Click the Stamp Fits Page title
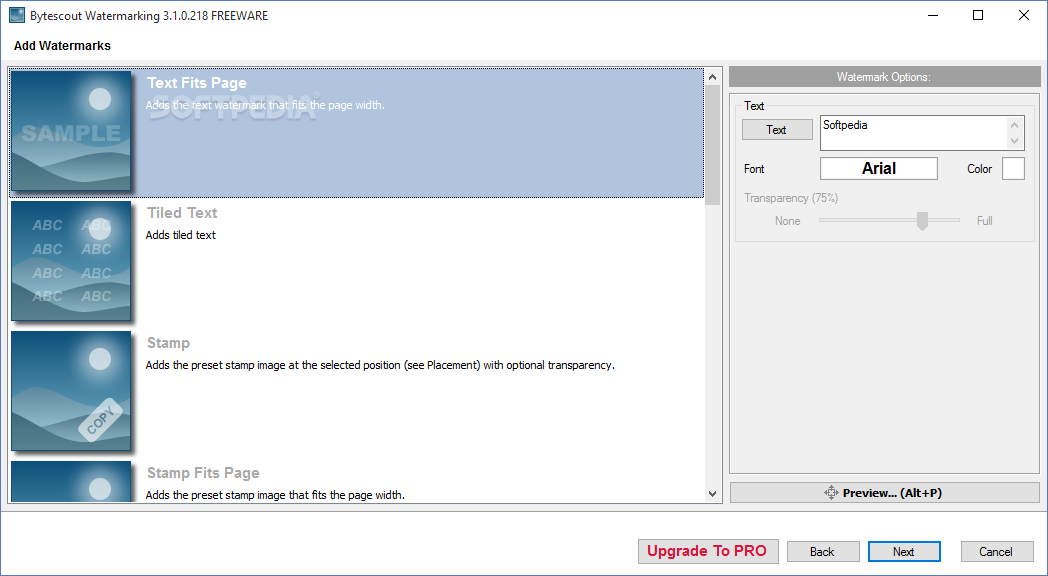 coord(203,473)
